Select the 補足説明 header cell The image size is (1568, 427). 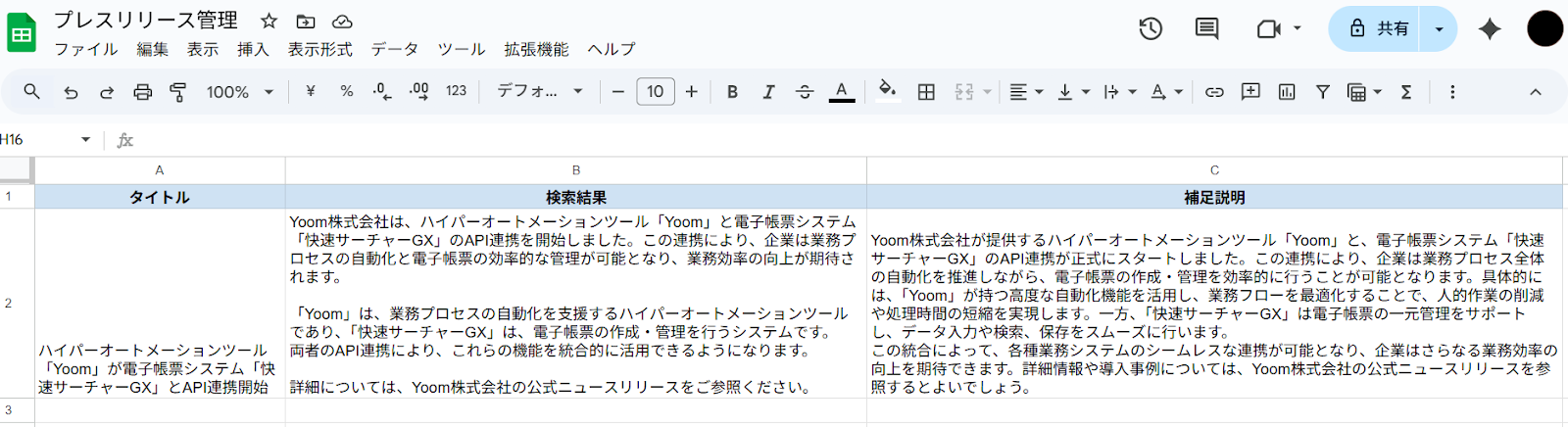click(1215, 197)
